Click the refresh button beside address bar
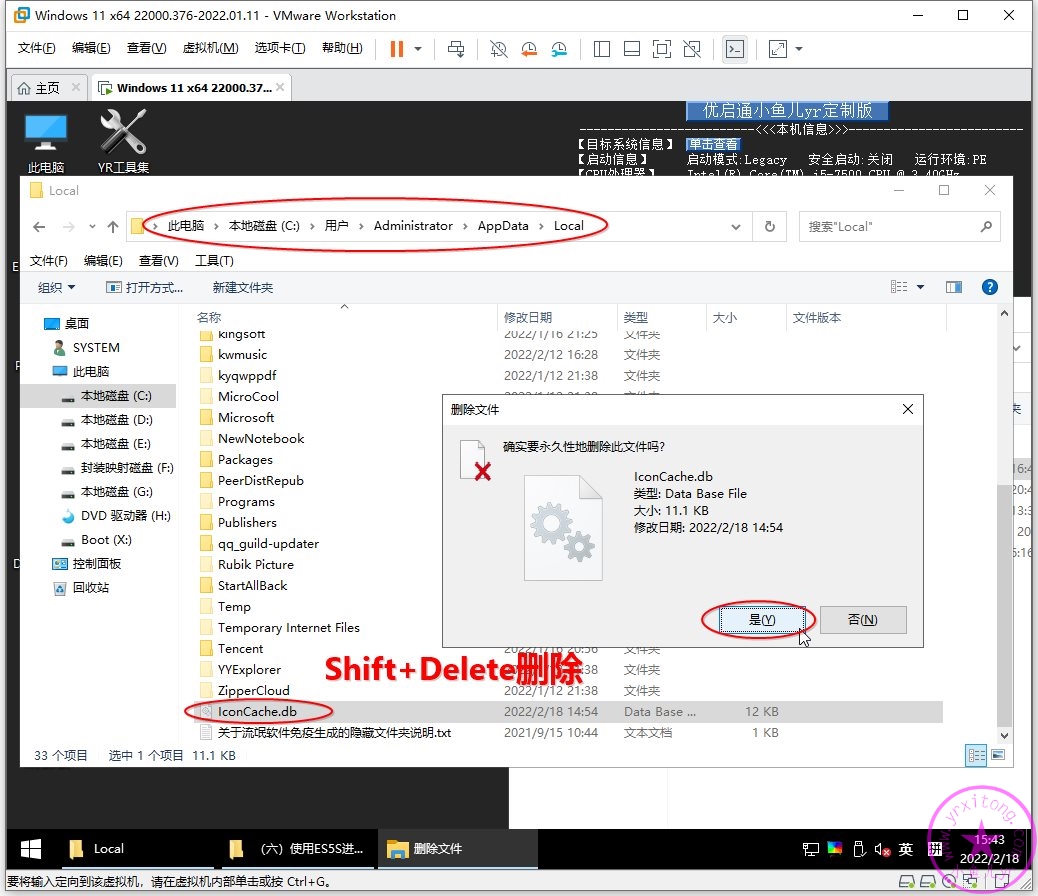Screen dimensions: 1038x896 (x=770, y=226)
